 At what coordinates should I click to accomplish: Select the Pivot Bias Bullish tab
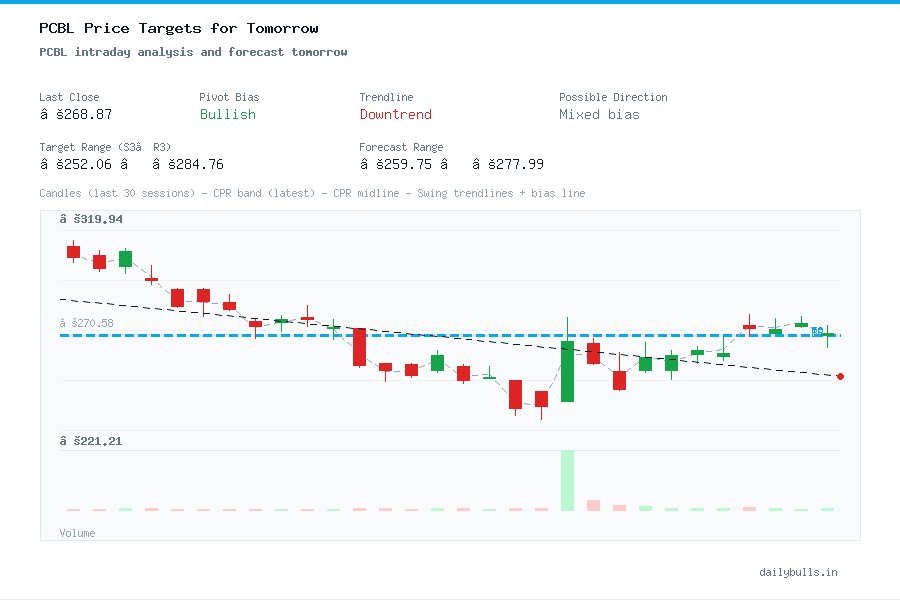pos(227,115)
